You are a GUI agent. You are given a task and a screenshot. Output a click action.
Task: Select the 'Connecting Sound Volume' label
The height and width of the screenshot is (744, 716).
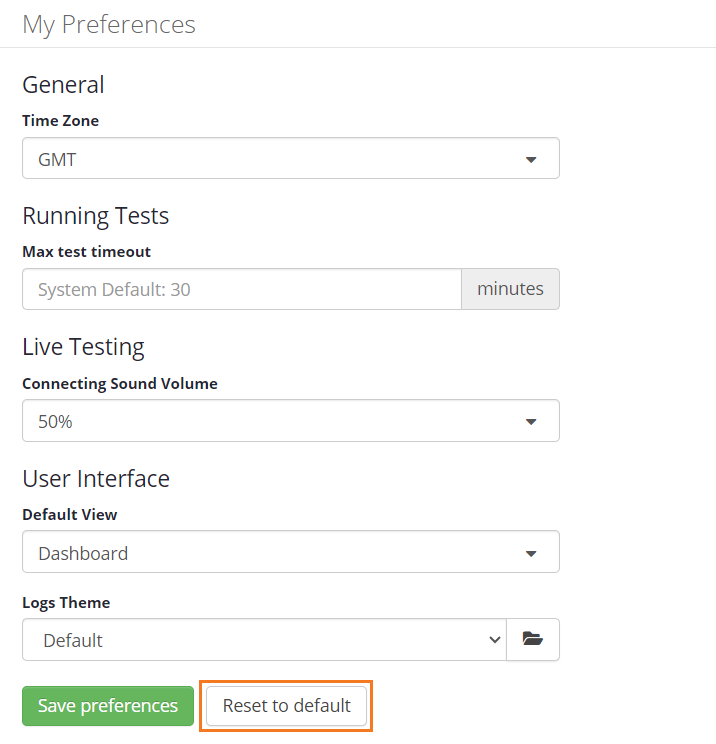[x=120, y=383]
